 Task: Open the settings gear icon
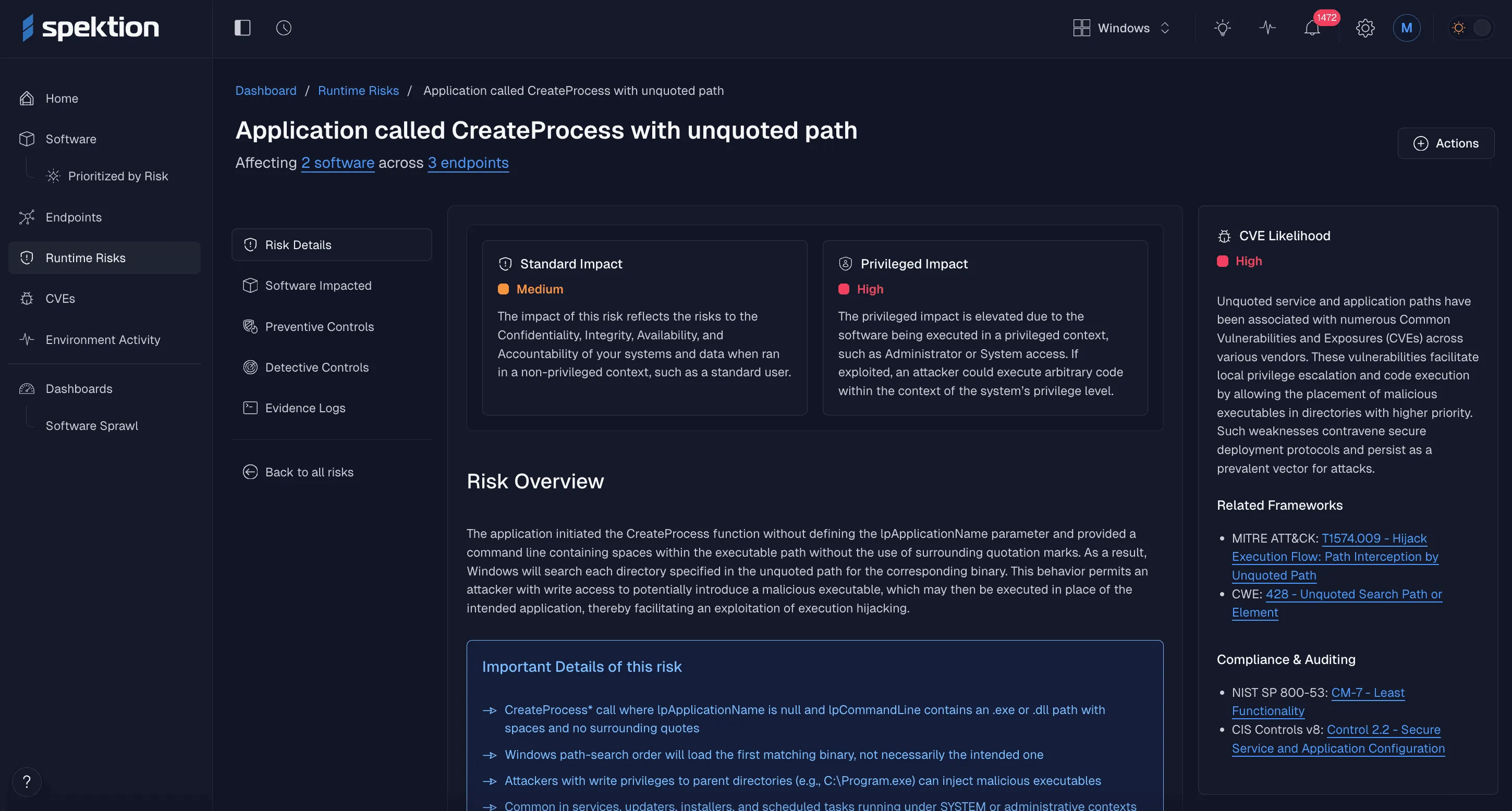[1364, 28]
